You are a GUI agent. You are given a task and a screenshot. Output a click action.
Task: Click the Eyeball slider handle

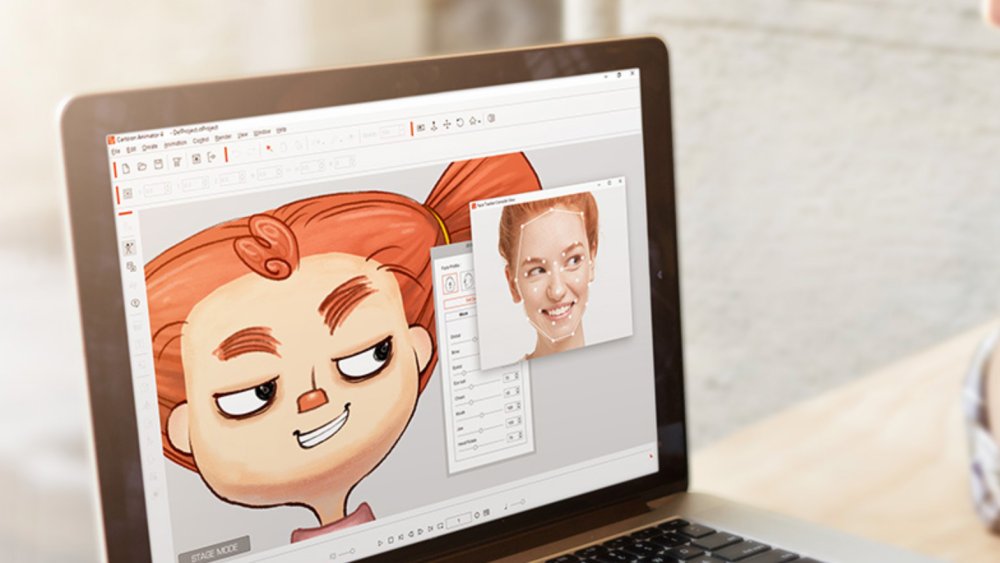point(471,386)
